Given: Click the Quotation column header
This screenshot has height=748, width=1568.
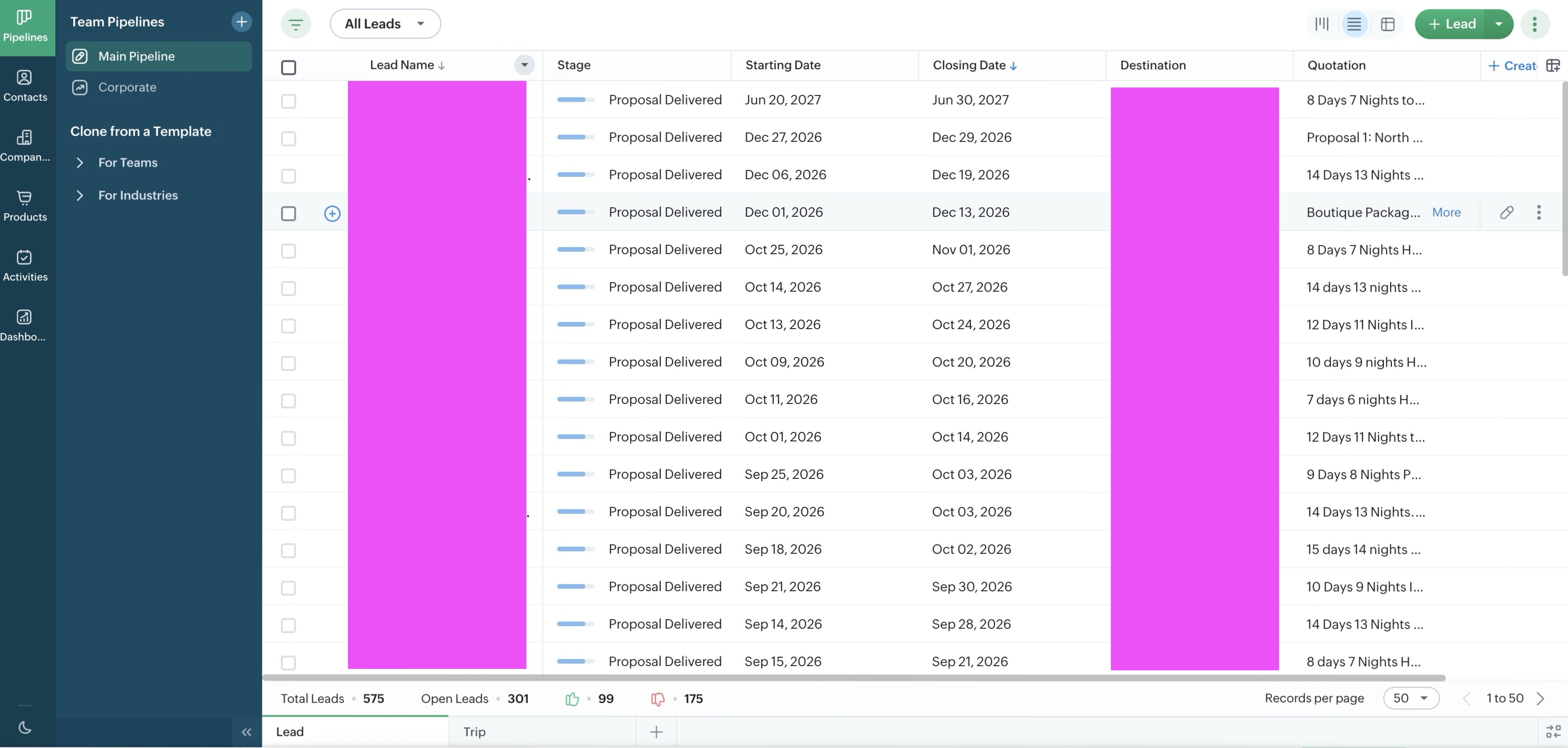Looking at the screenshot, I should pos(1336,65).
